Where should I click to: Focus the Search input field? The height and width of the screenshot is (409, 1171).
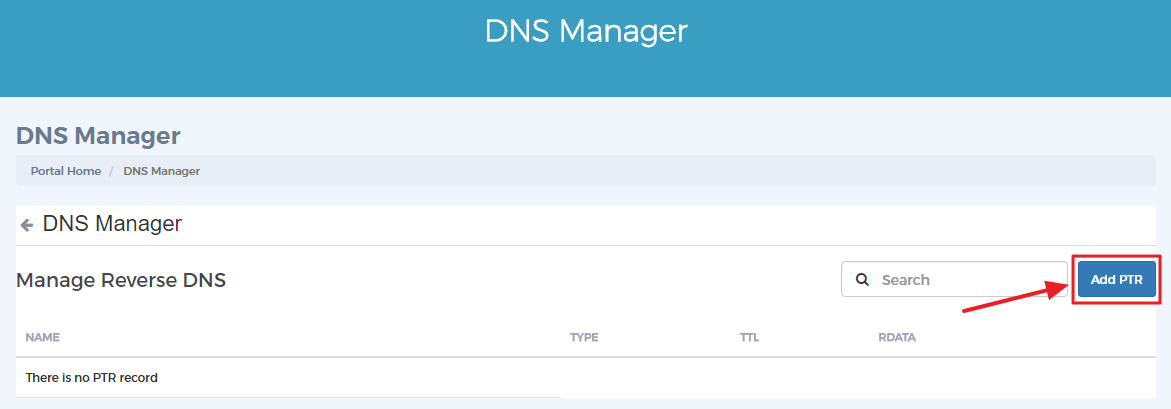click(x=954, y=279)
